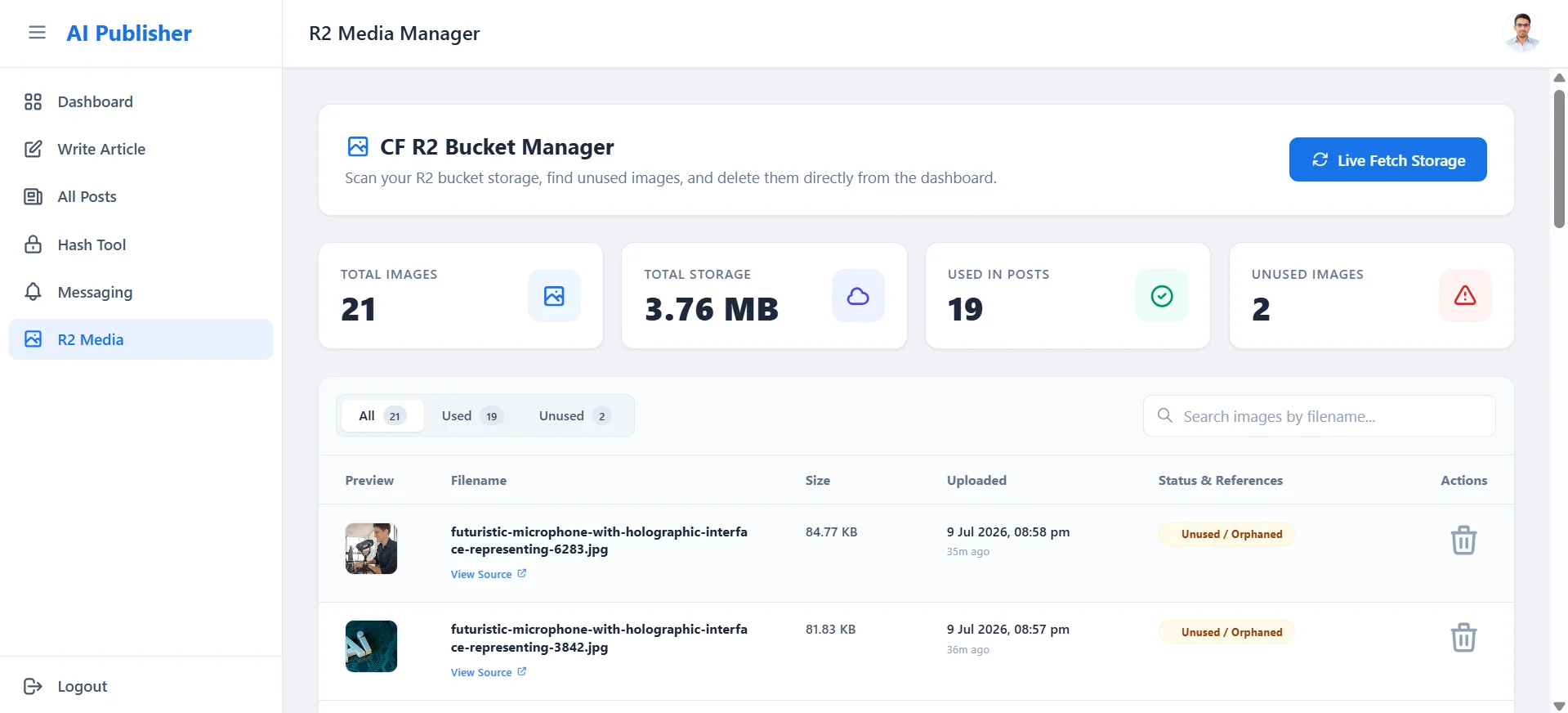Click the 84.77 KB size value
The image size is (1568, 713).
832,531
